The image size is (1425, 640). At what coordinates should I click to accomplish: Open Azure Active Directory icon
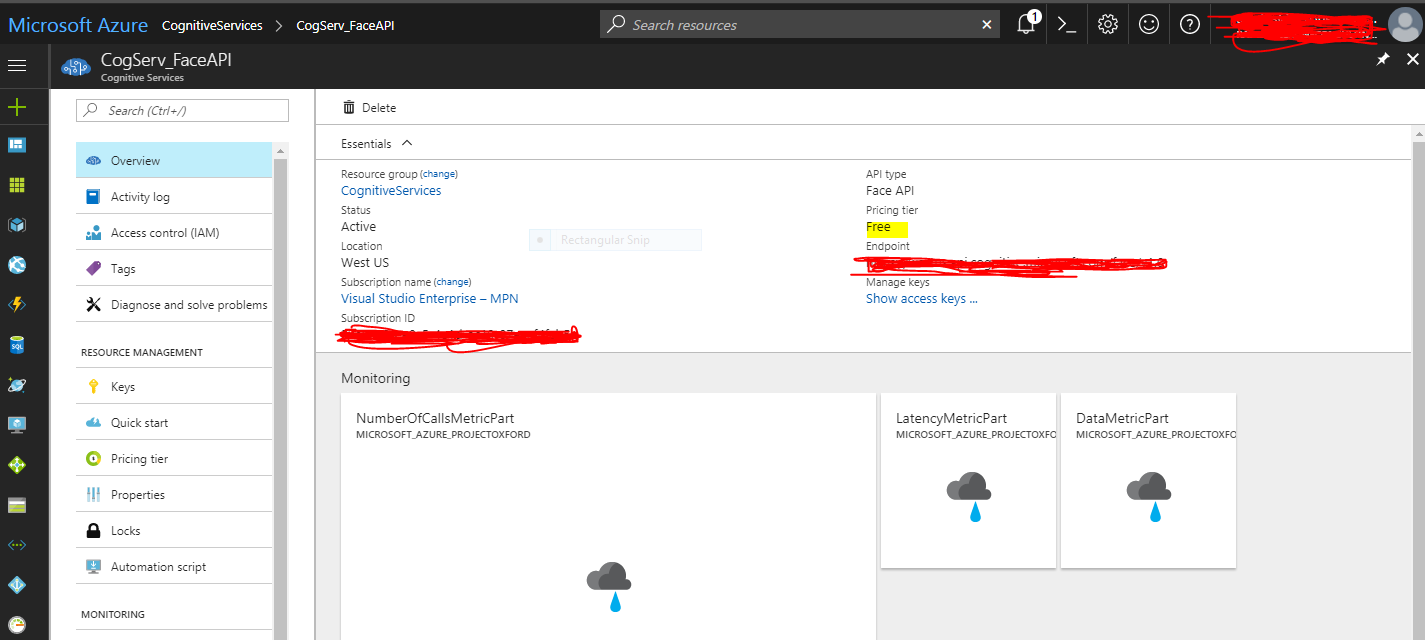16,585
